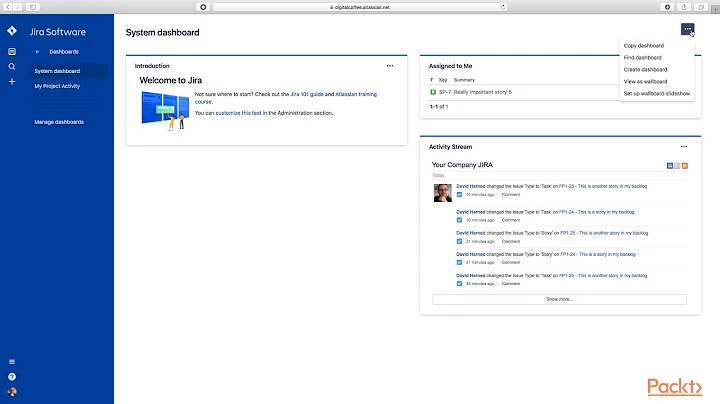
Task: Open the search magnifier in sidebar
Action: (12, 67)
